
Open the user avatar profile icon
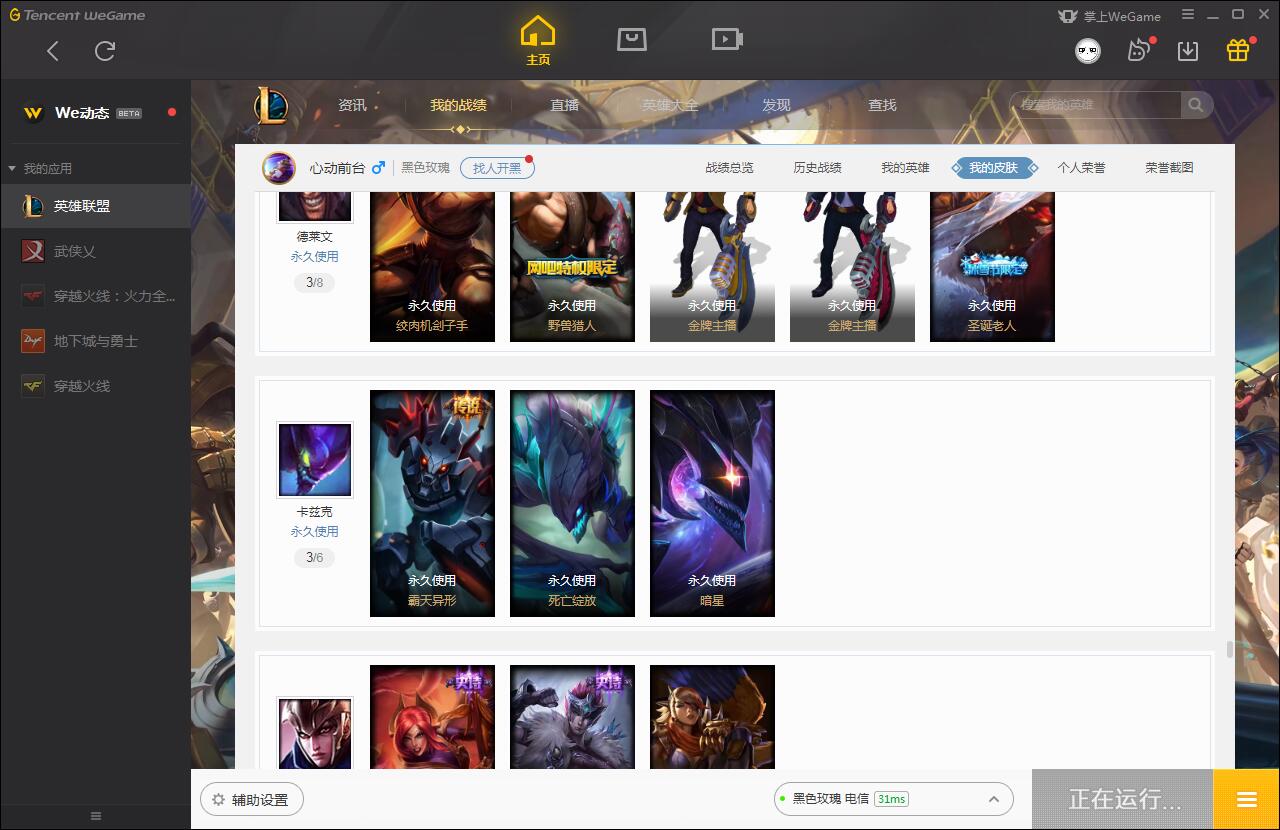pyautogui.click(x=1088, y=51)
